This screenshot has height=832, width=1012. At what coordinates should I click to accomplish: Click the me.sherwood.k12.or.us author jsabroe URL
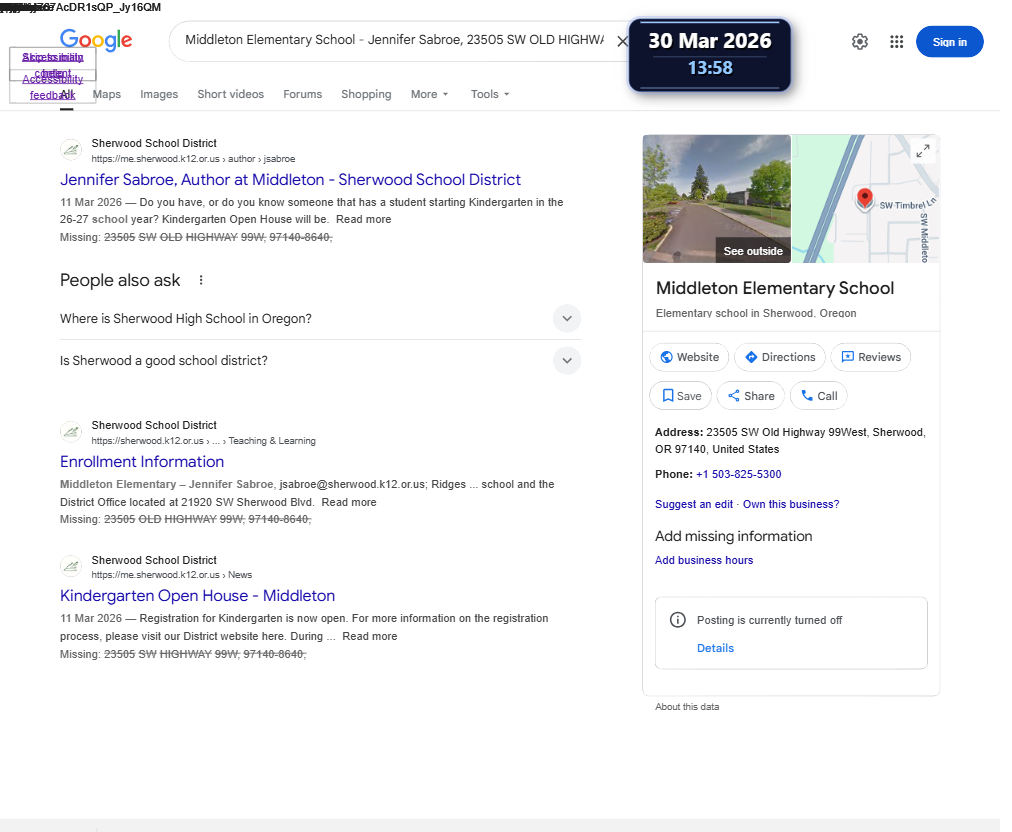tap(193, 159)
